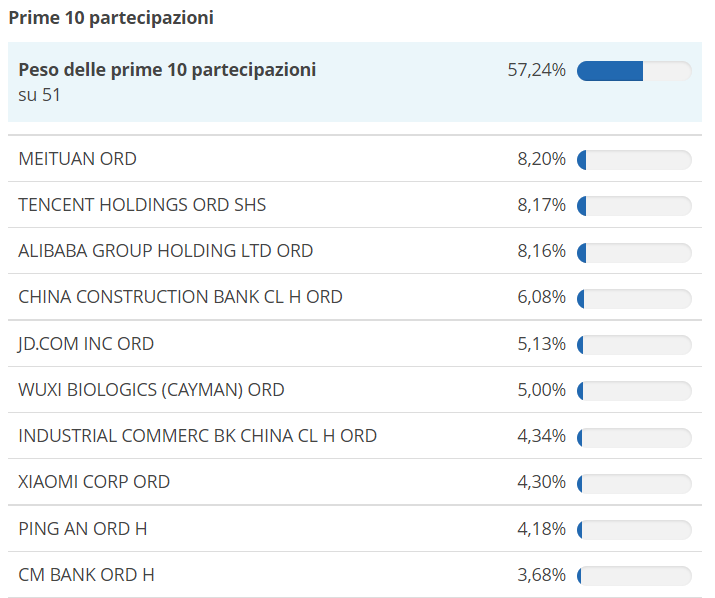Click the 'su 51' holdings count text
The width and height of the screenshot is (715, 598).
pos(39,95)
